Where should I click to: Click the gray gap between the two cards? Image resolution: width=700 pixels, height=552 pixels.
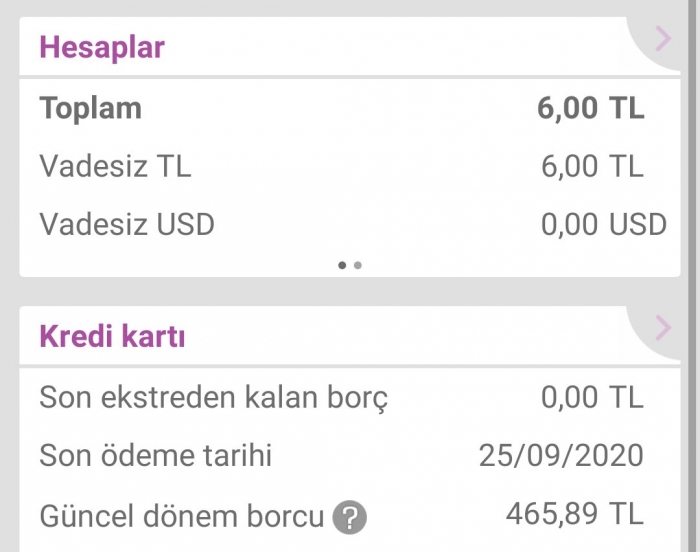(x=350, y=291)
